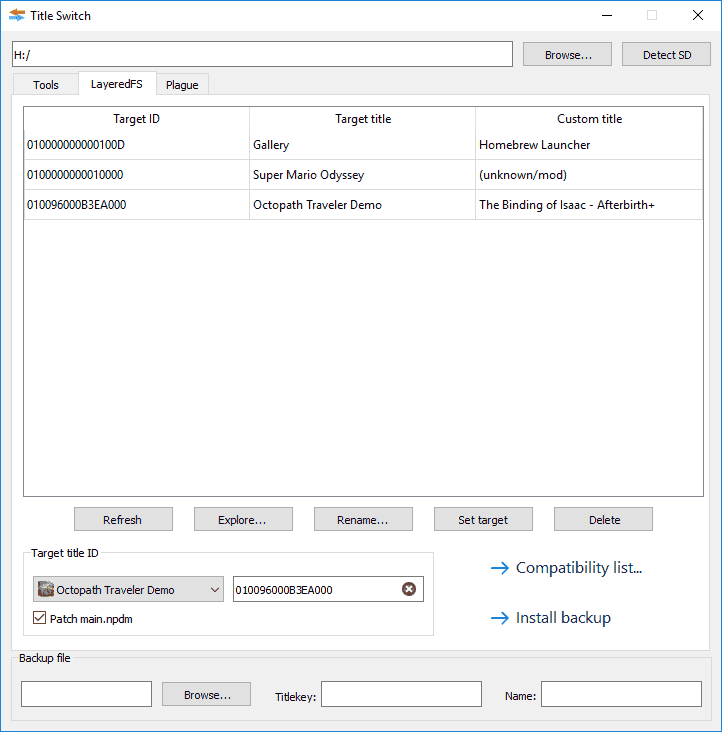Click the Title Switch app icon
This screenshot has width=722, height=732.
coord(17,15)
